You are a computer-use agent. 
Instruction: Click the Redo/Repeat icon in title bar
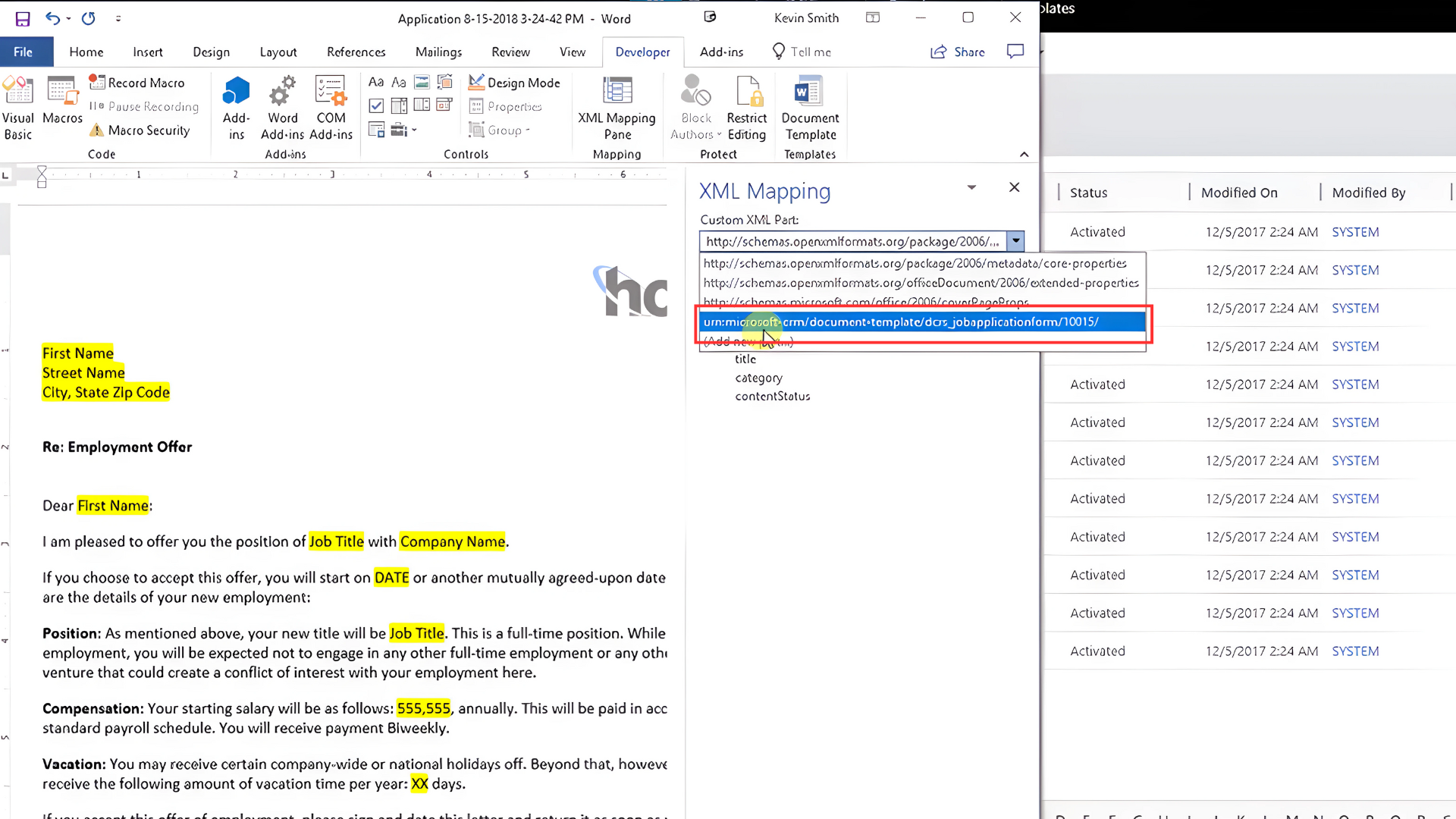click(89, 18)
